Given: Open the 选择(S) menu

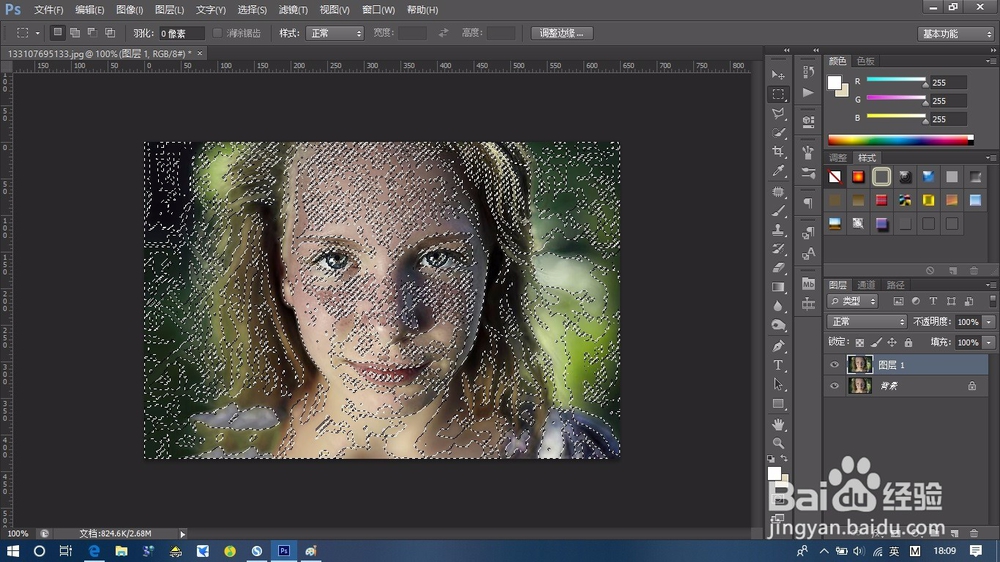Looking at the screenshot, I should tap(252, 10).
